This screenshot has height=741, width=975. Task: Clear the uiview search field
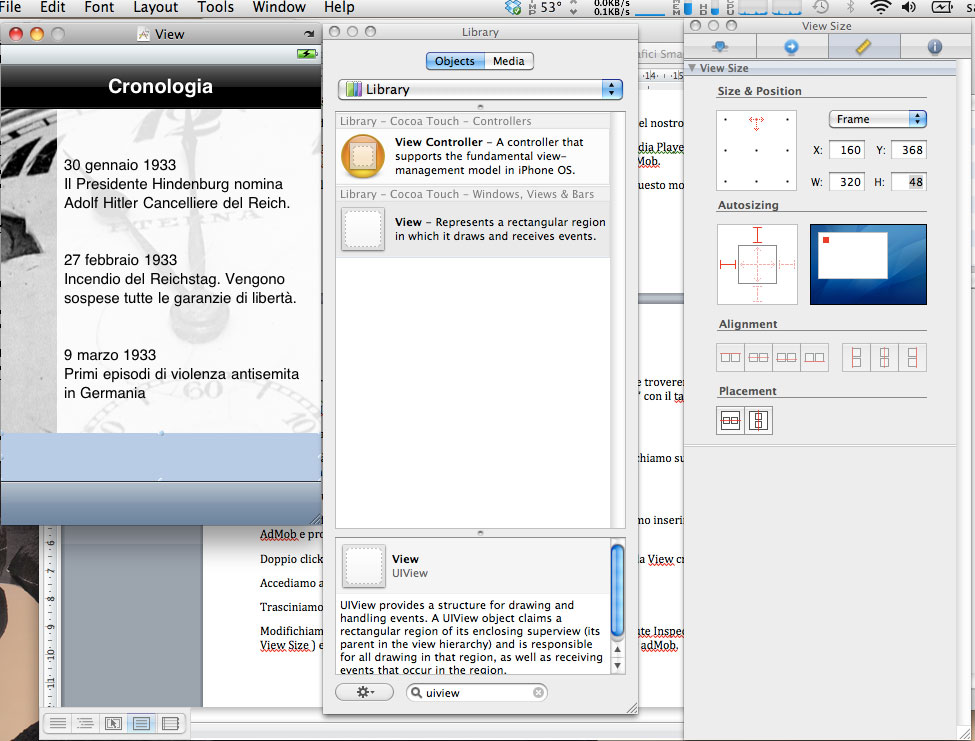coord(538,692)
